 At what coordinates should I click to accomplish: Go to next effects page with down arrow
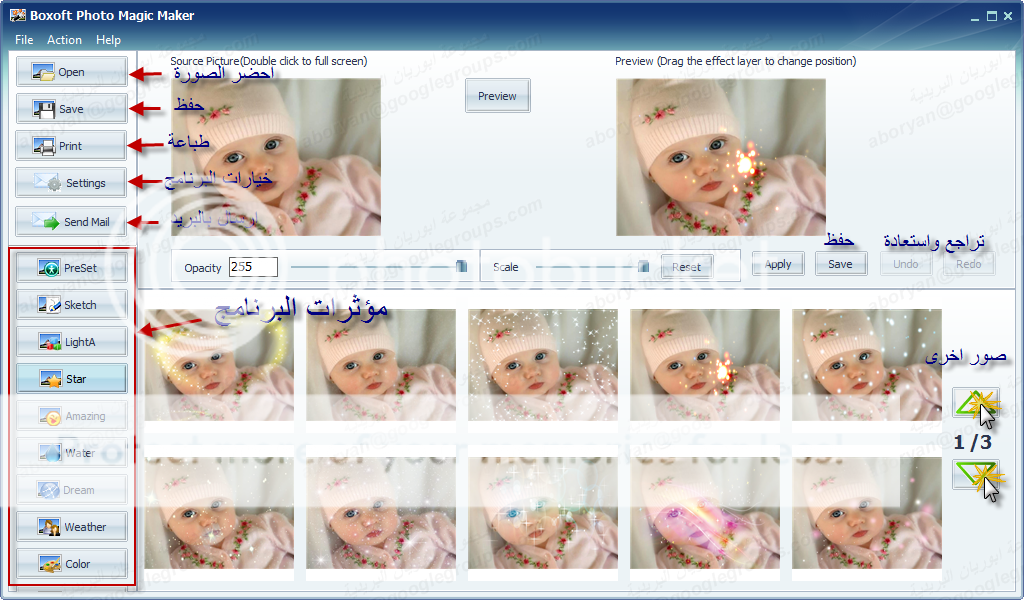point(975,476)
